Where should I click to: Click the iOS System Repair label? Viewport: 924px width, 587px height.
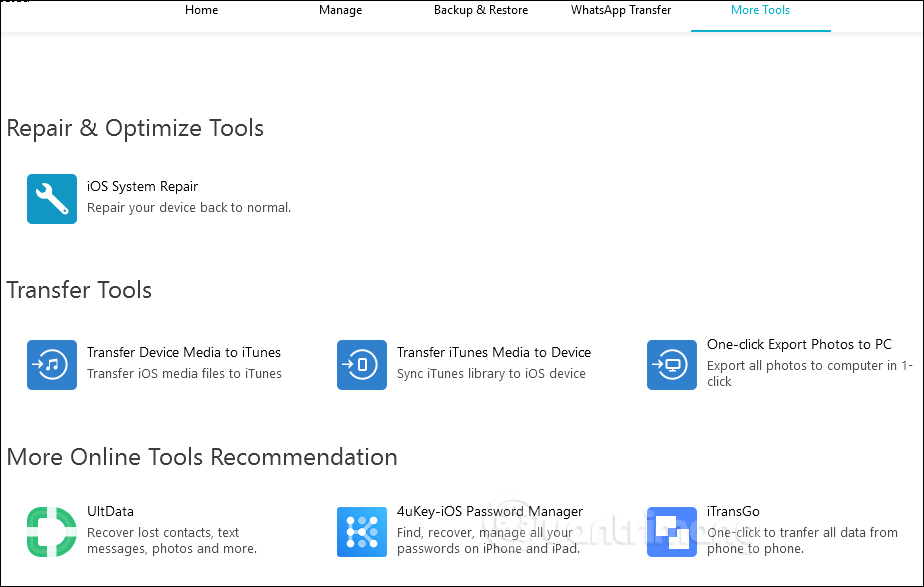tap(142, 186)
